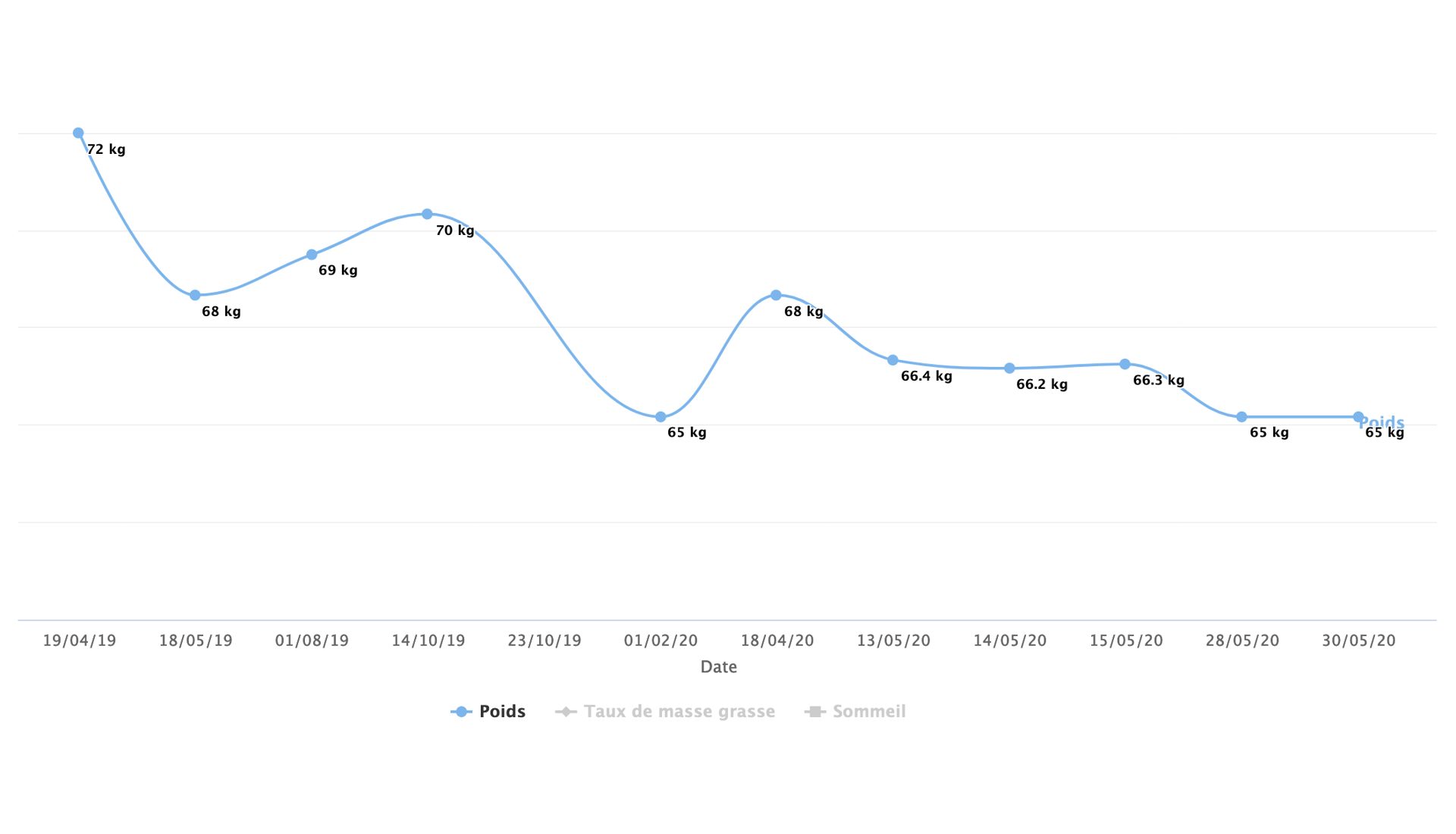Toggle the Poids series legend label
The image size is (1456, 834).
tap(502, 711)
